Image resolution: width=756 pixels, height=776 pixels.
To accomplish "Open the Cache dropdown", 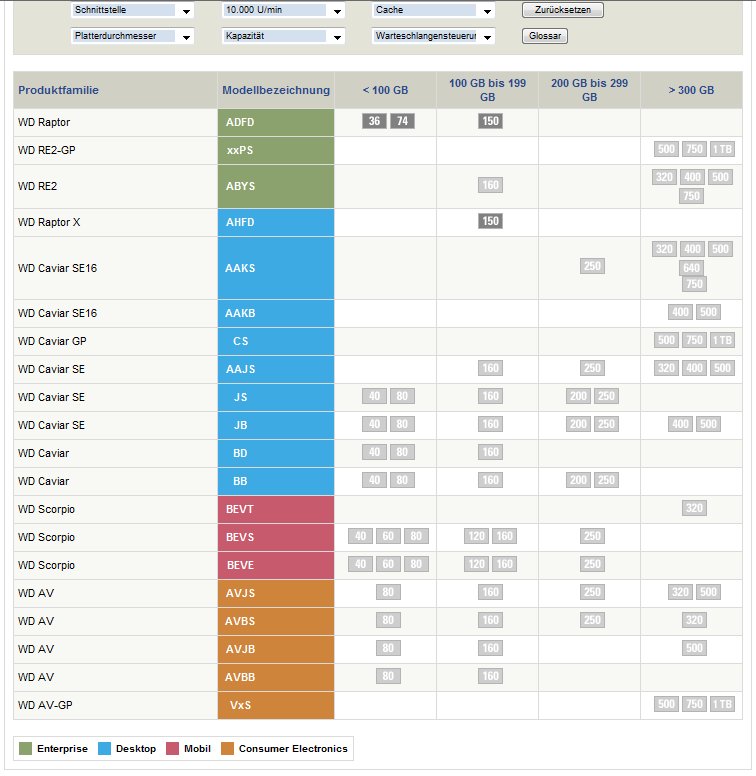I will pos(433,10).
